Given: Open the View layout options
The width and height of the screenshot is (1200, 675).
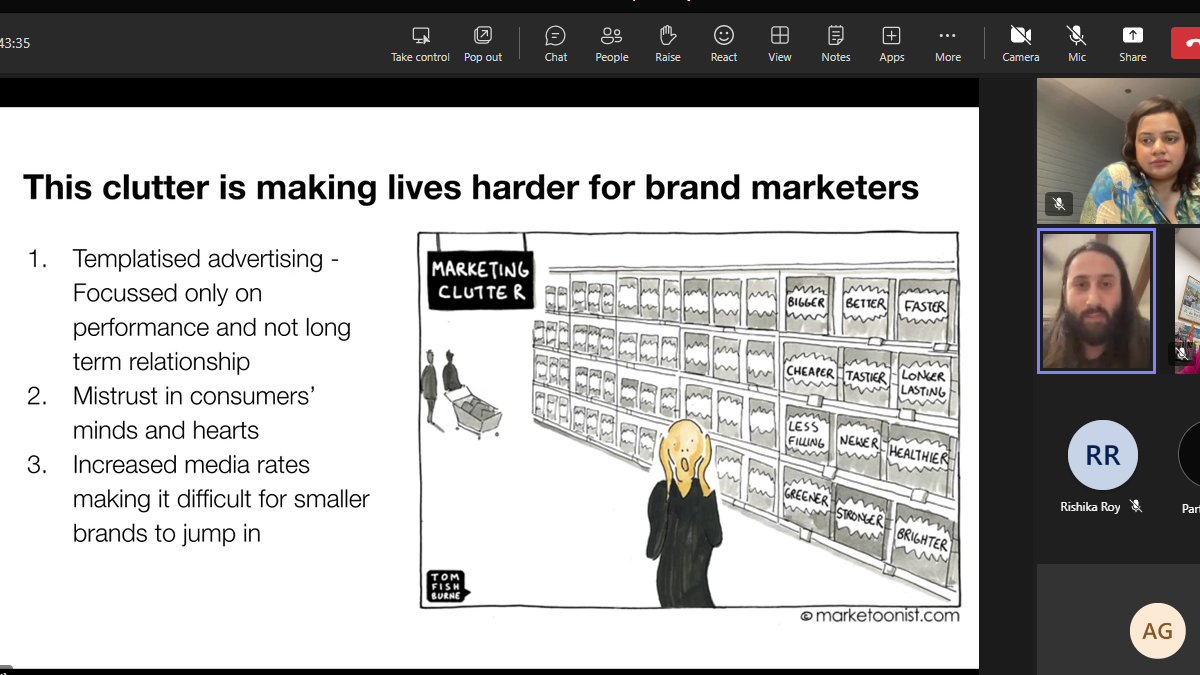Looking at the screenshot, I should (780, 44).
